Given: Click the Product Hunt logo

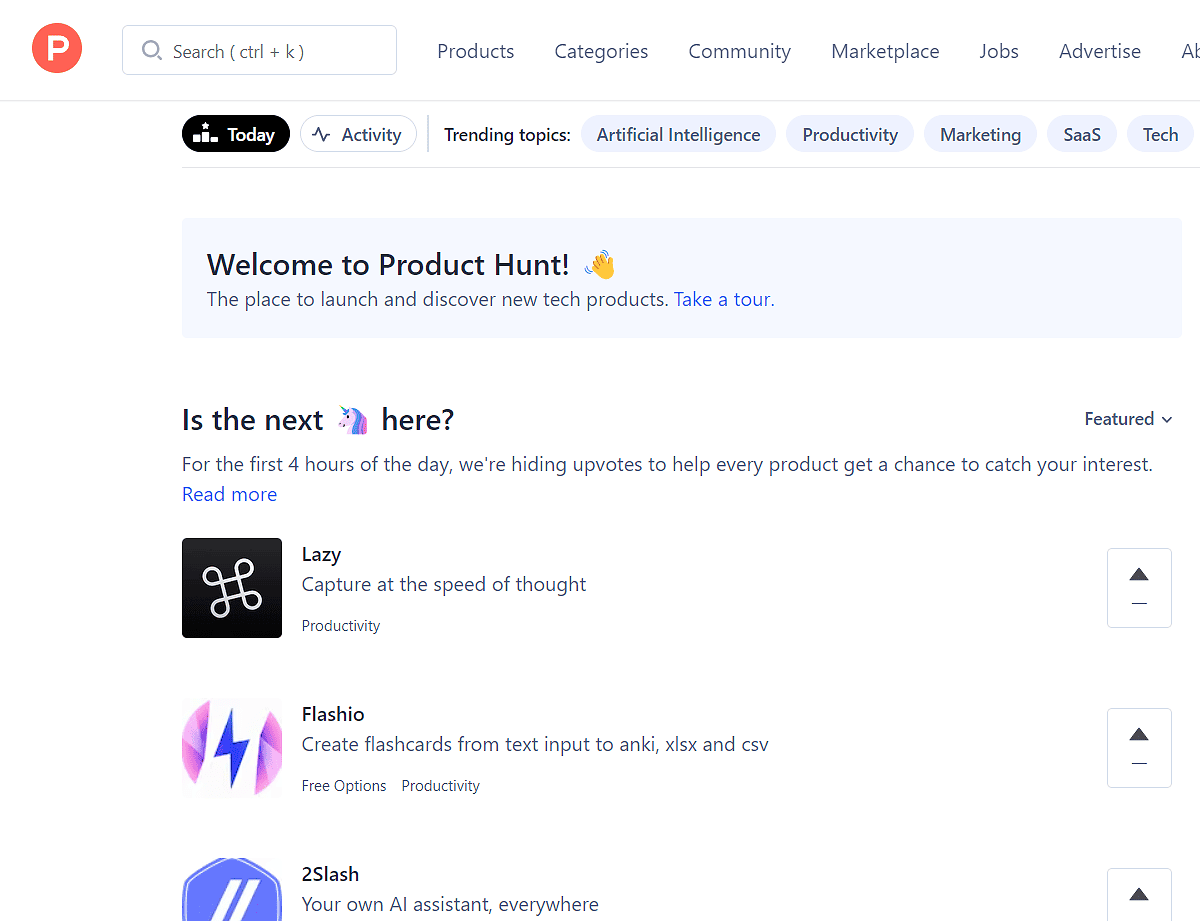Looking at the screenshot, I should [x=57, y=48].
